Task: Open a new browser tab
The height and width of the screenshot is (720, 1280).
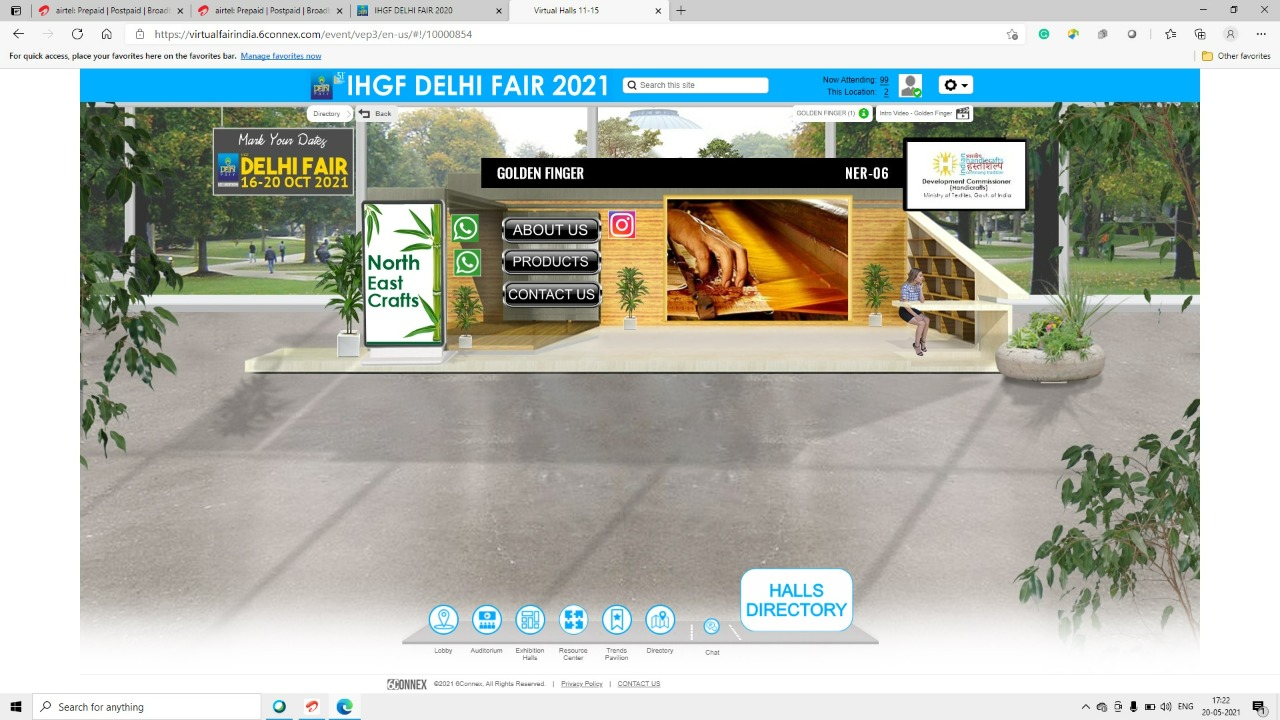Action: point(681,10)
